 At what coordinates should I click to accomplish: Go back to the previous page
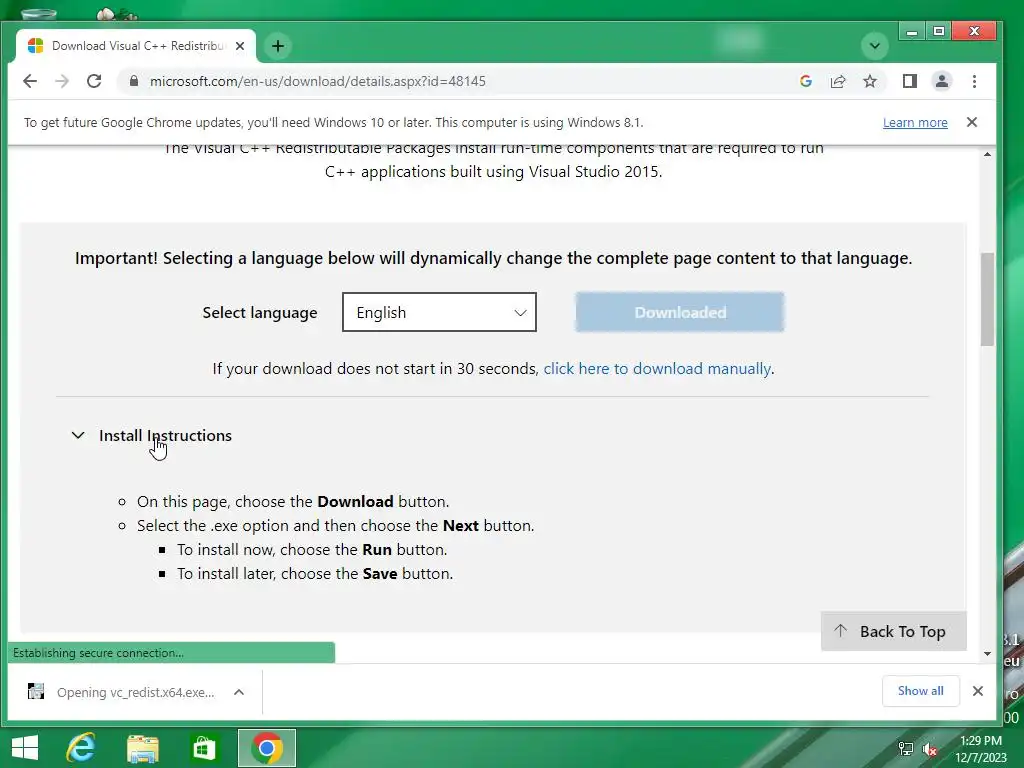pyautogui.click(x=30, y=81)
